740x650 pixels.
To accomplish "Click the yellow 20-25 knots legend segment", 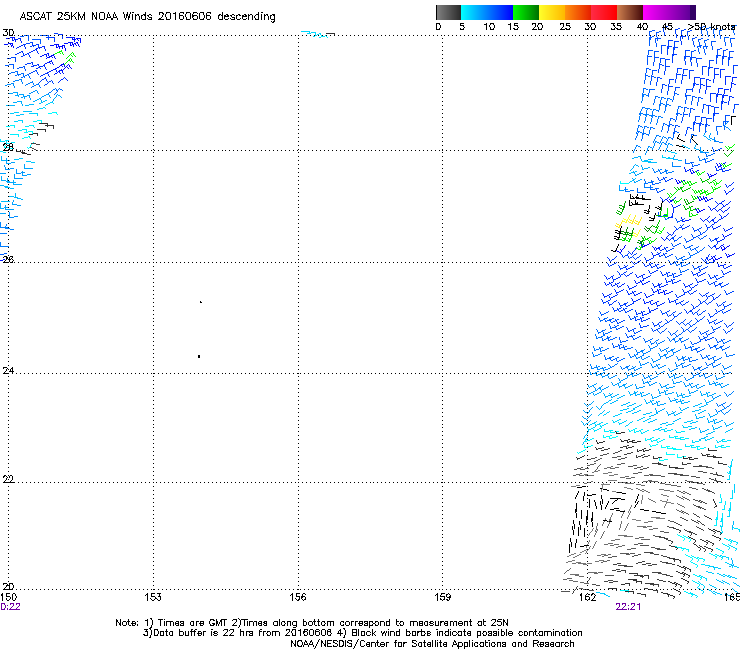I will coord(552,12).
